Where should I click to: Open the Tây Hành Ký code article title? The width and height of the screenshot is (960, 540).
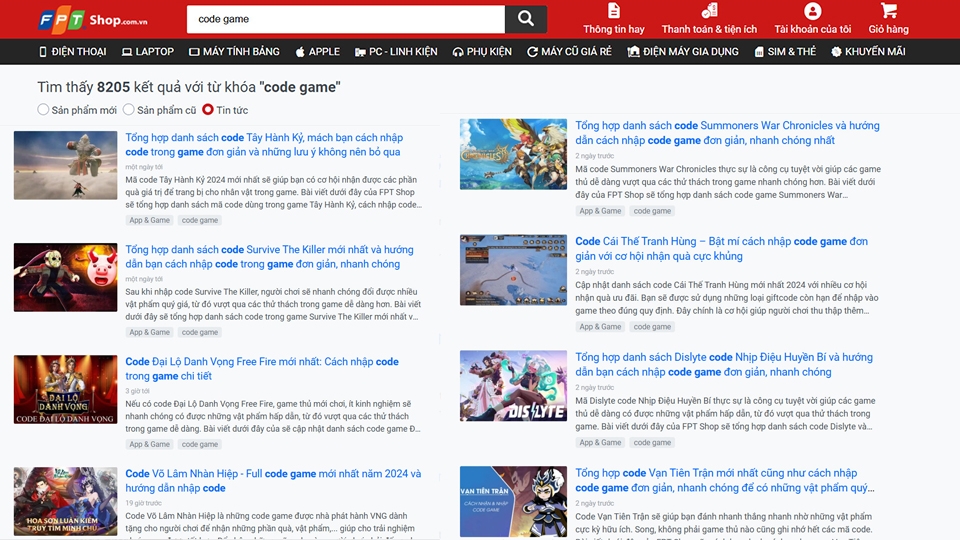coord(264,144)
